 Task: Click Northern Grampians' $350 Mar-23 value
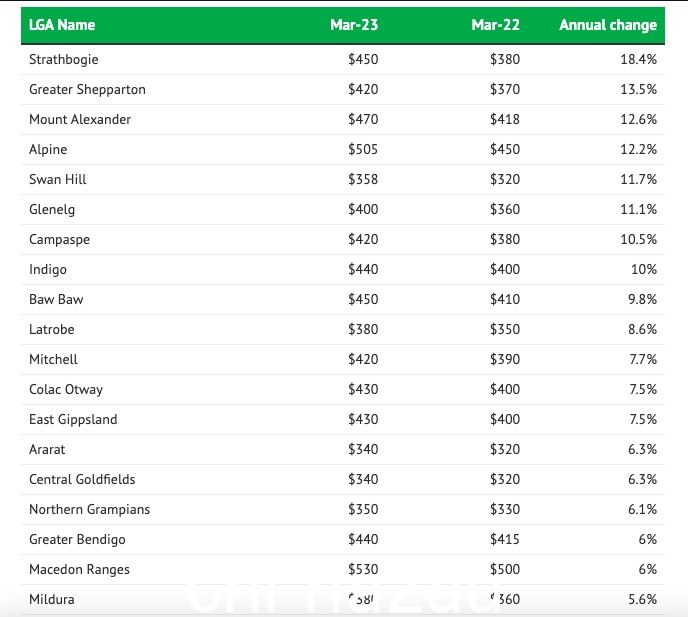[x=363, y=509]
